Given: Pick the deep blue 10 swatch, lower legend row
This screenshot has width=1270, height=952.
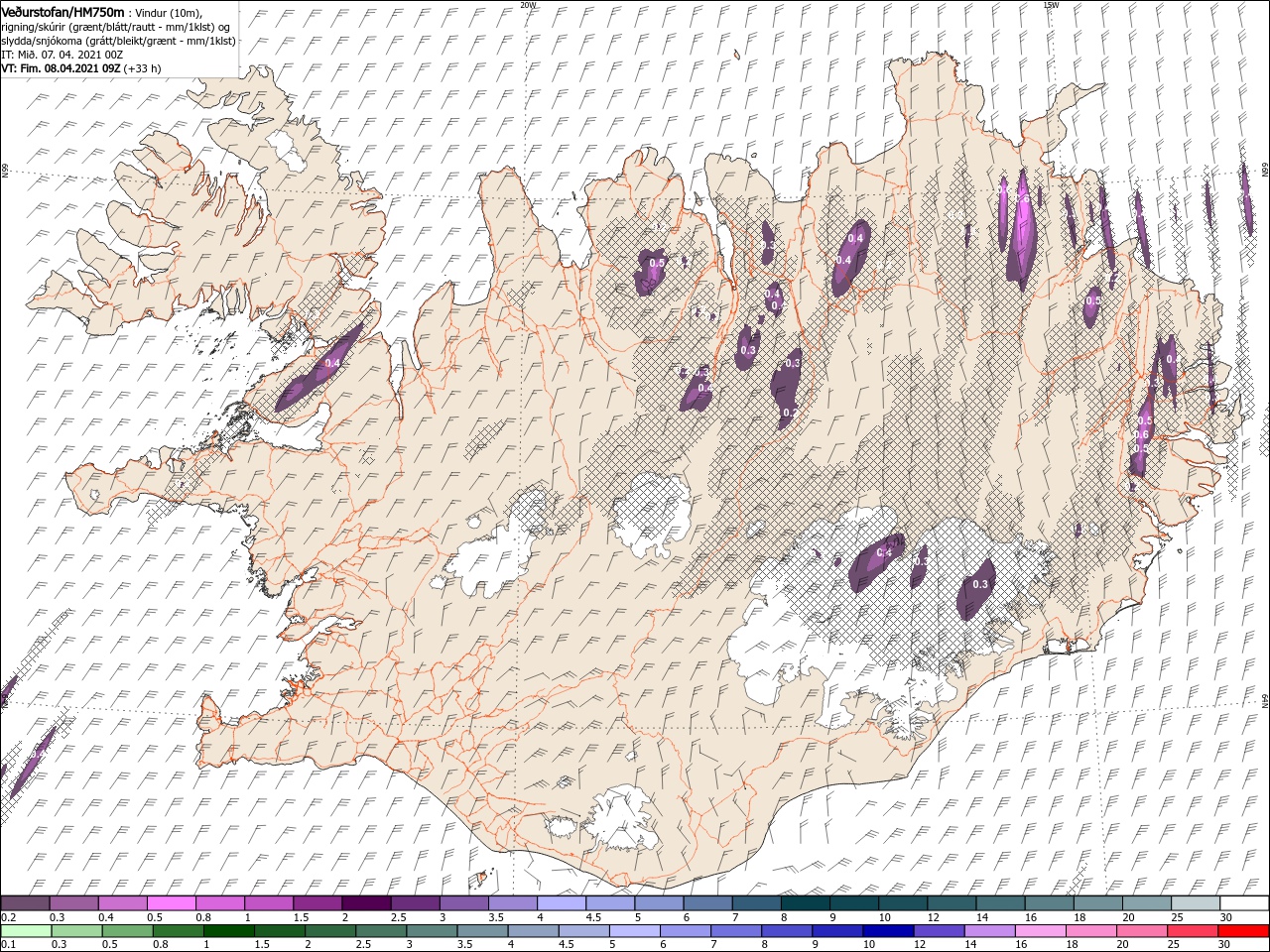Looking at the screenshot, I should pyautogui.click(x=886, y=931).
